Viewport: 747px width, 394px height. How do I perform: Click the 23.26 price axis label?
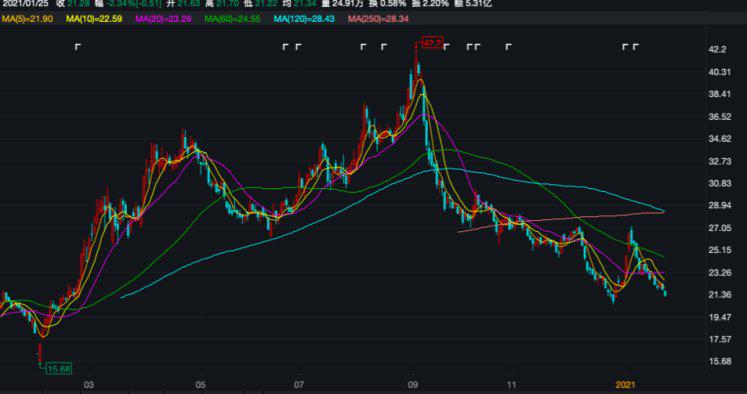720,273
